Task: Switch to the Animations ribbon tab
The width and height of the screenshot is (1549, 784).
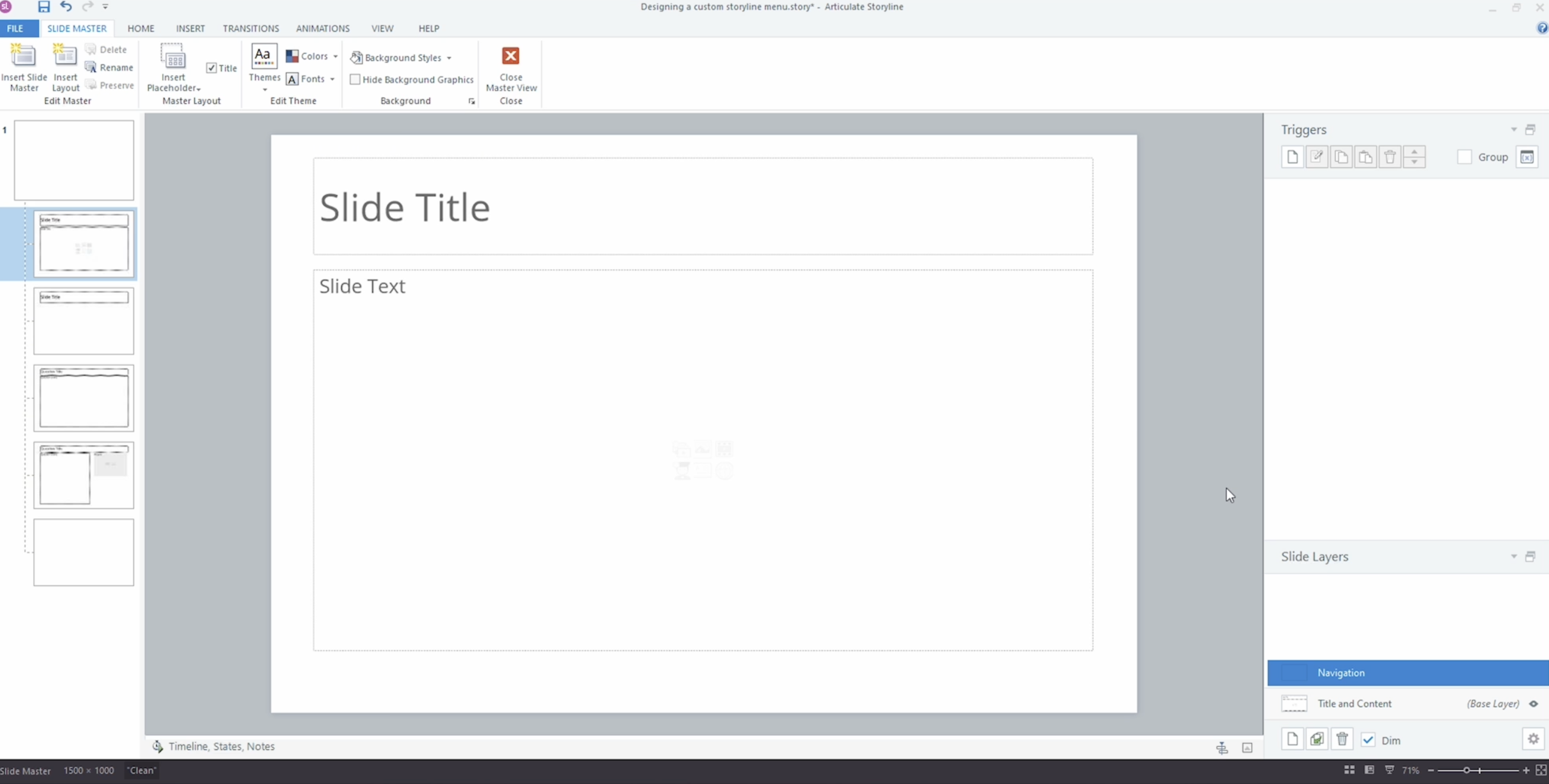Action: pos(323,28)
